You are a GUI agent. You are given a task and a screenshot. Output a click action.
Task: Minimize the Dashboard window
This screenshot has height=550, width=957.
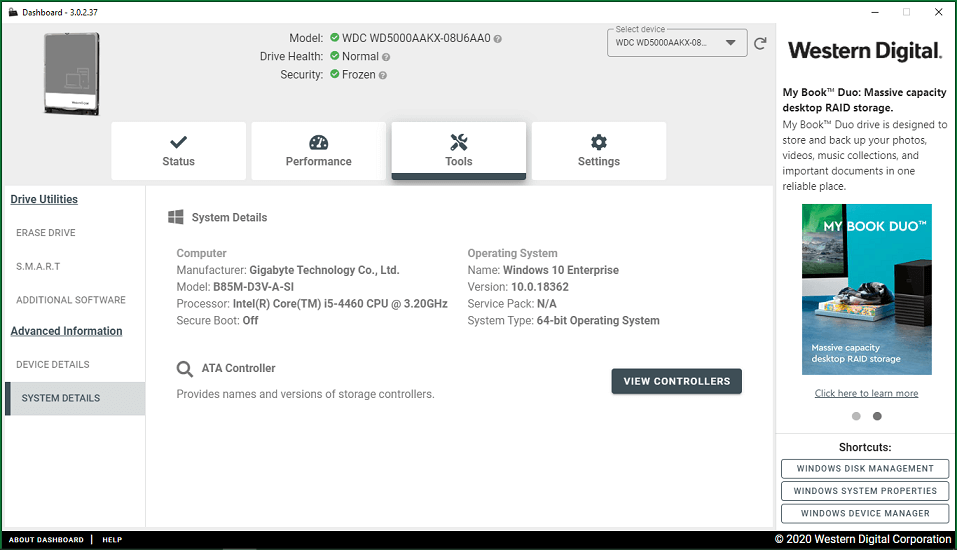875,12
